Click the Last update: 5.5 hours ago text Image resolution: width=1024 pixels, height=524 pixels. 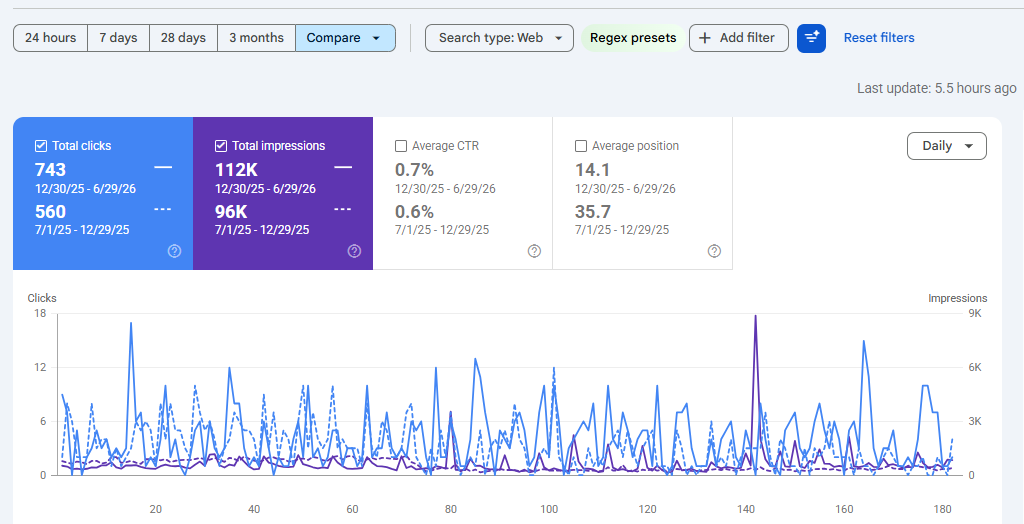pyautogui.click(x=936, y=88)
